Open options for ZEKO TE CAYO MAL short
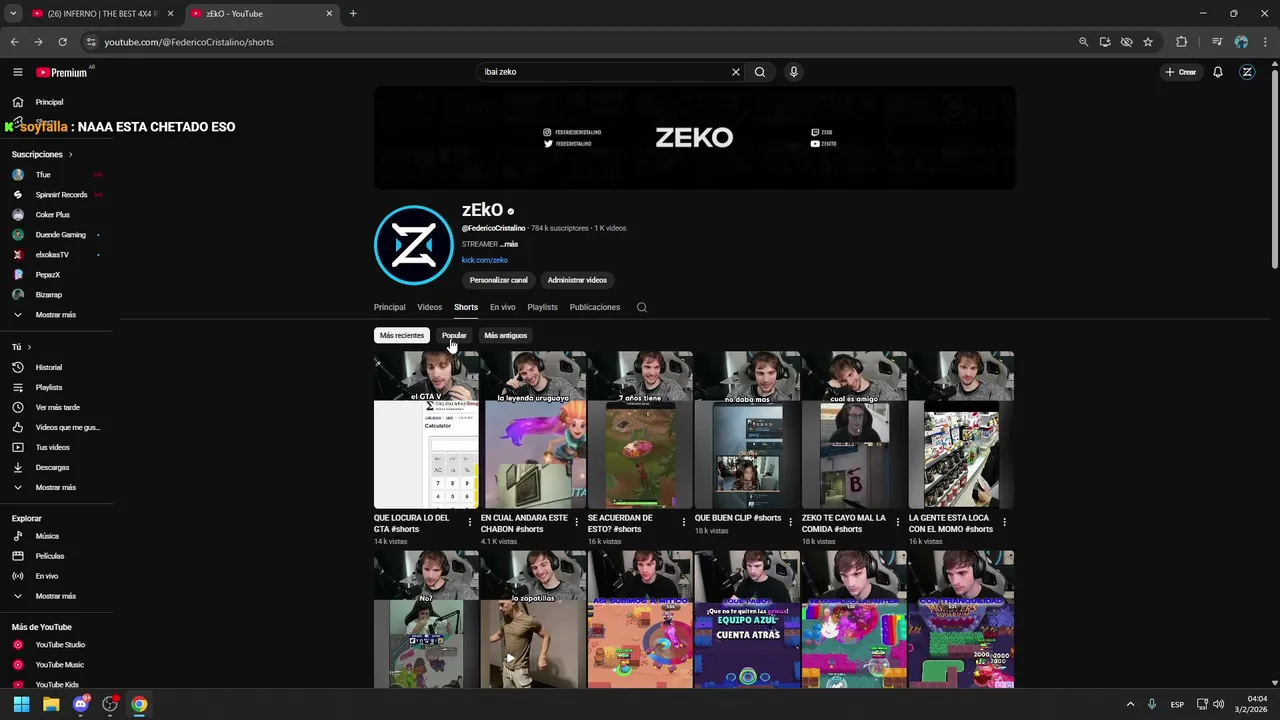The image size is (1280, 720). [898, 522]
